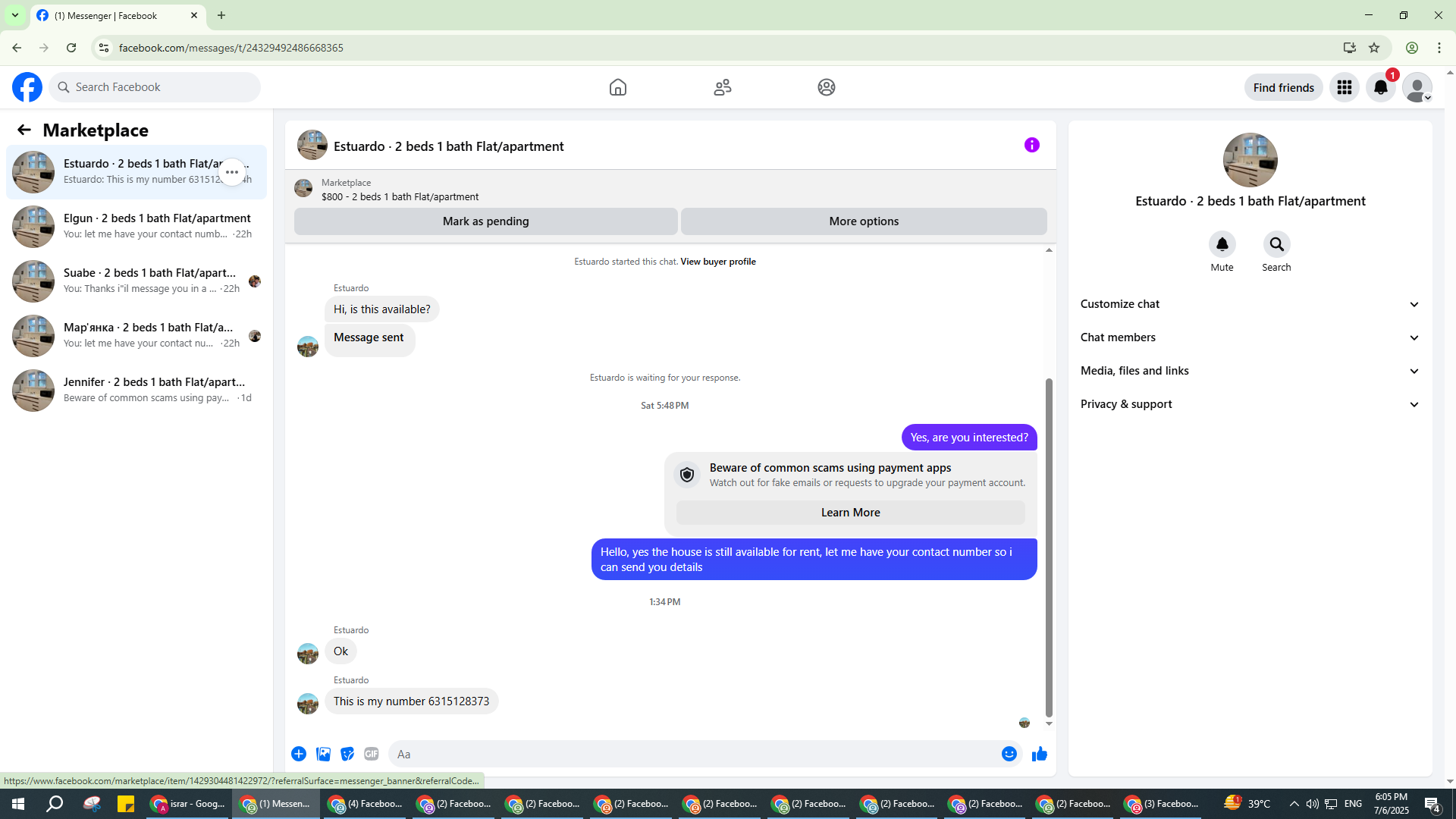Screen dimensions: 1456x819
Task: Close the Messenger browser tab
Action: (194, 15)
